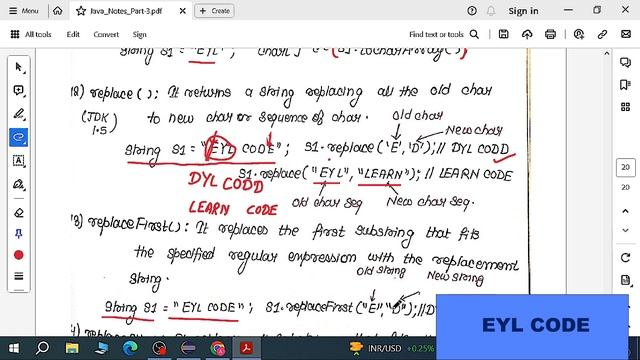This screenshot has height=360, width=640.
Task: Click Sign in
Action: (523, 11)
